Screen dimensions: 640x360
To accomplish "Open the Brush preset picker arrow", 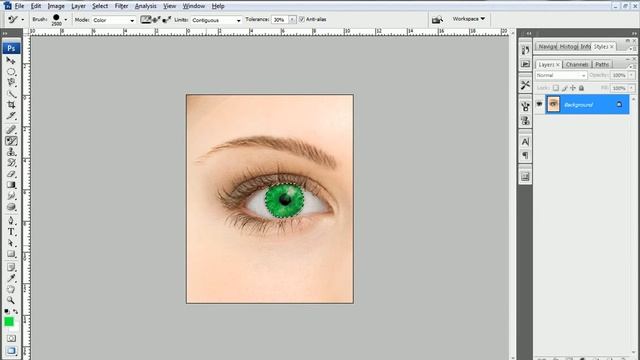I will (x=66, y=20).
